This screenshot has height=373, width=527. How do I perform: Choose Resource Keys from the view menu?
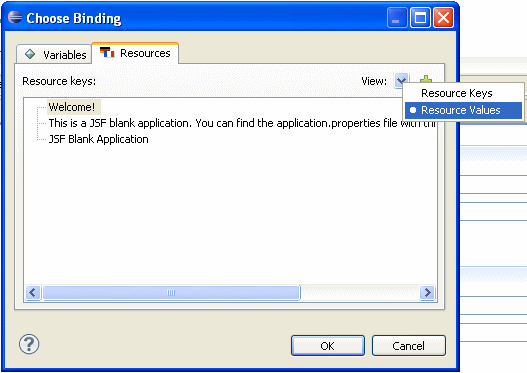pos(463,93)
